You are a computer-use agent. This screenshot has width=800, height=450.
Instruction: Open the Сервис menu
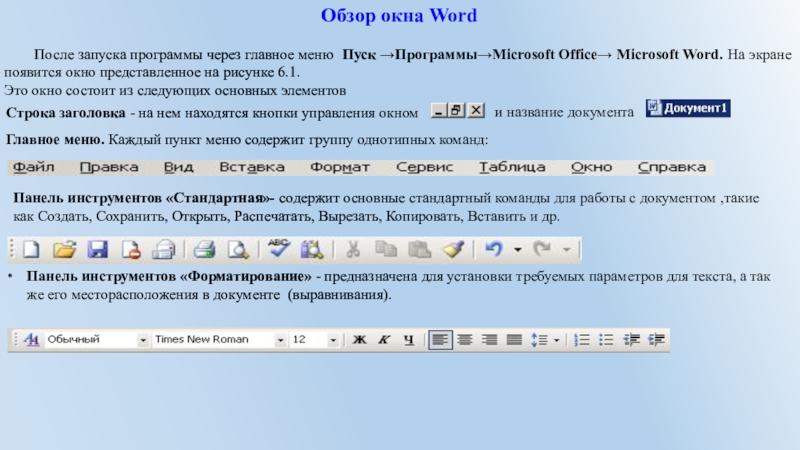[424, 167]
